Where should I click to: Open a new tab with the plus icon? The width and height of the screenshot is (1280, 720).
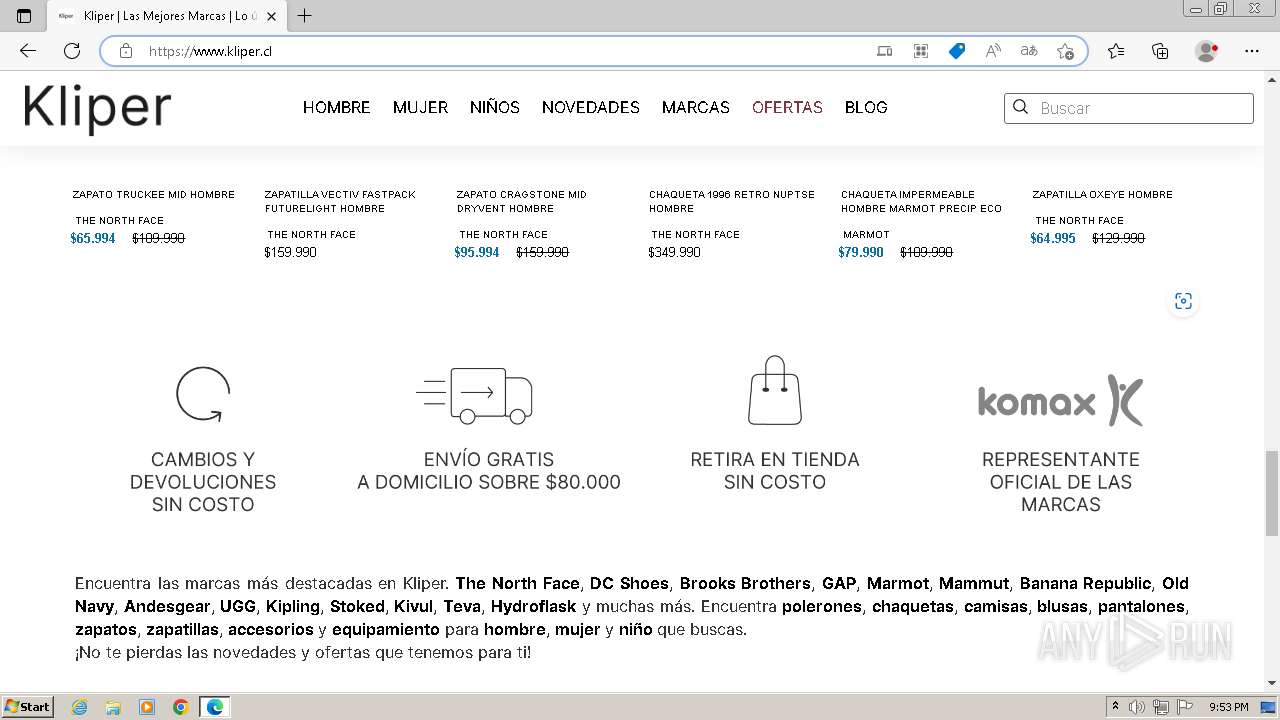point(305,16)
